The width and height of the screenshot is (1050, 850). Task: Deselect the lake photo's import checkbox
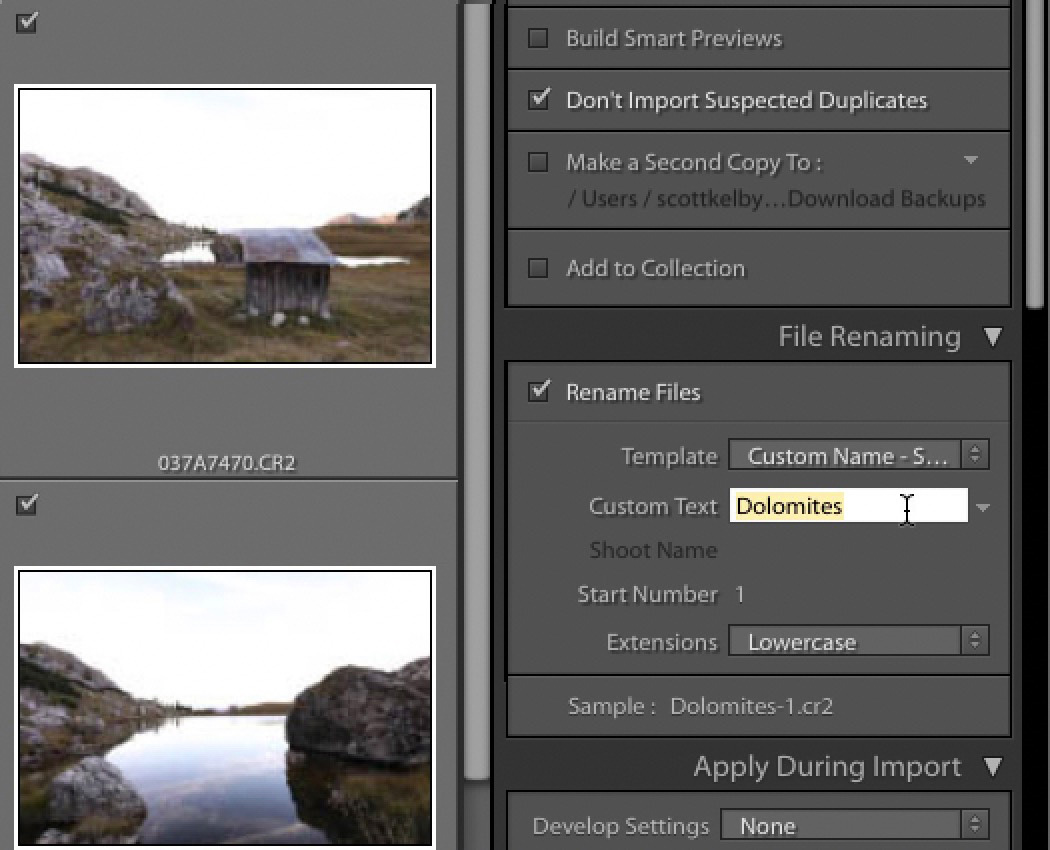(27, 505)
